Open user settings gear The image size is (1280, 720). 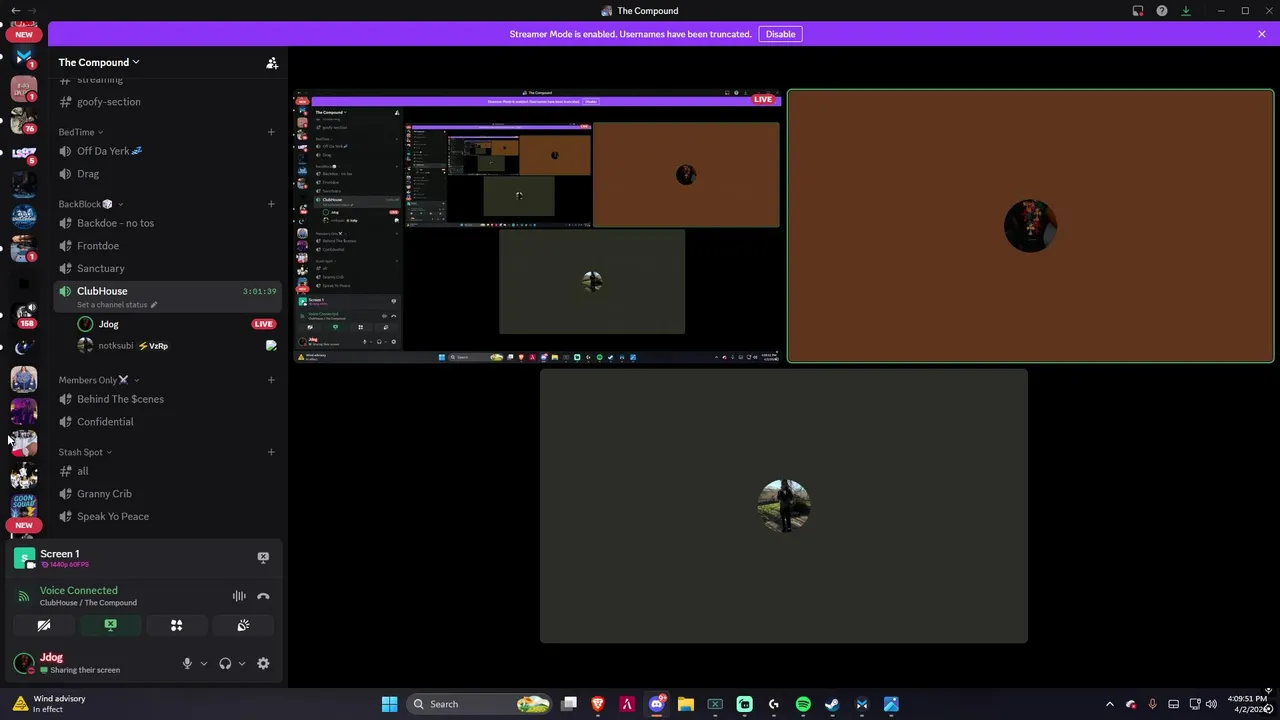(x=263, y=663)
